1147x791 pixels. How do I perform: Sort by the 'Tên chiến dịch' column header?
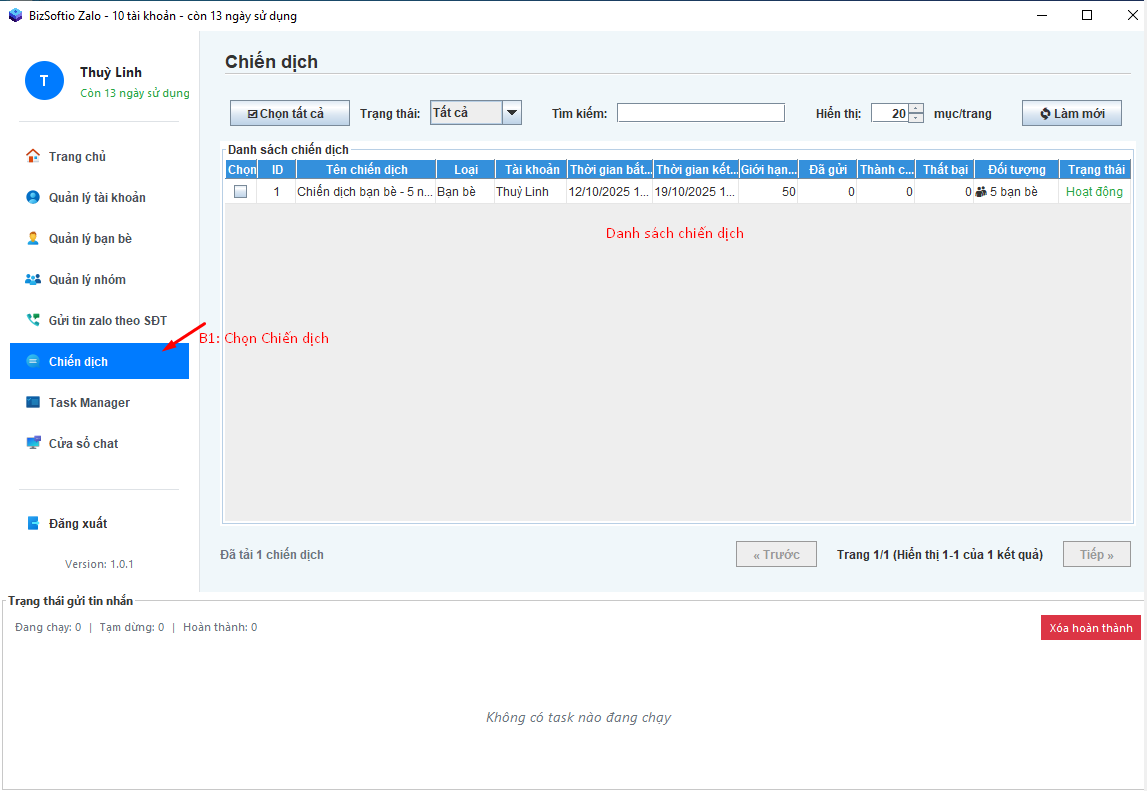(366, 170)
